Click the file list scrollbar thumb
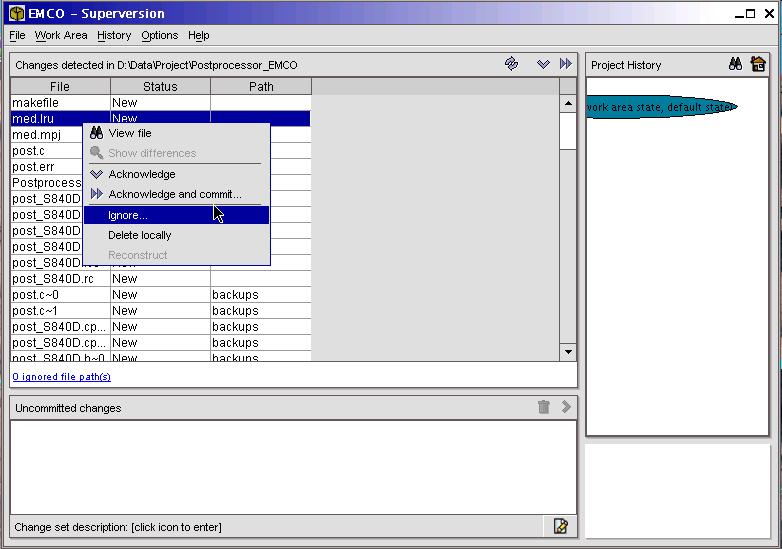782x549 pixels. [x=568, y=131]
